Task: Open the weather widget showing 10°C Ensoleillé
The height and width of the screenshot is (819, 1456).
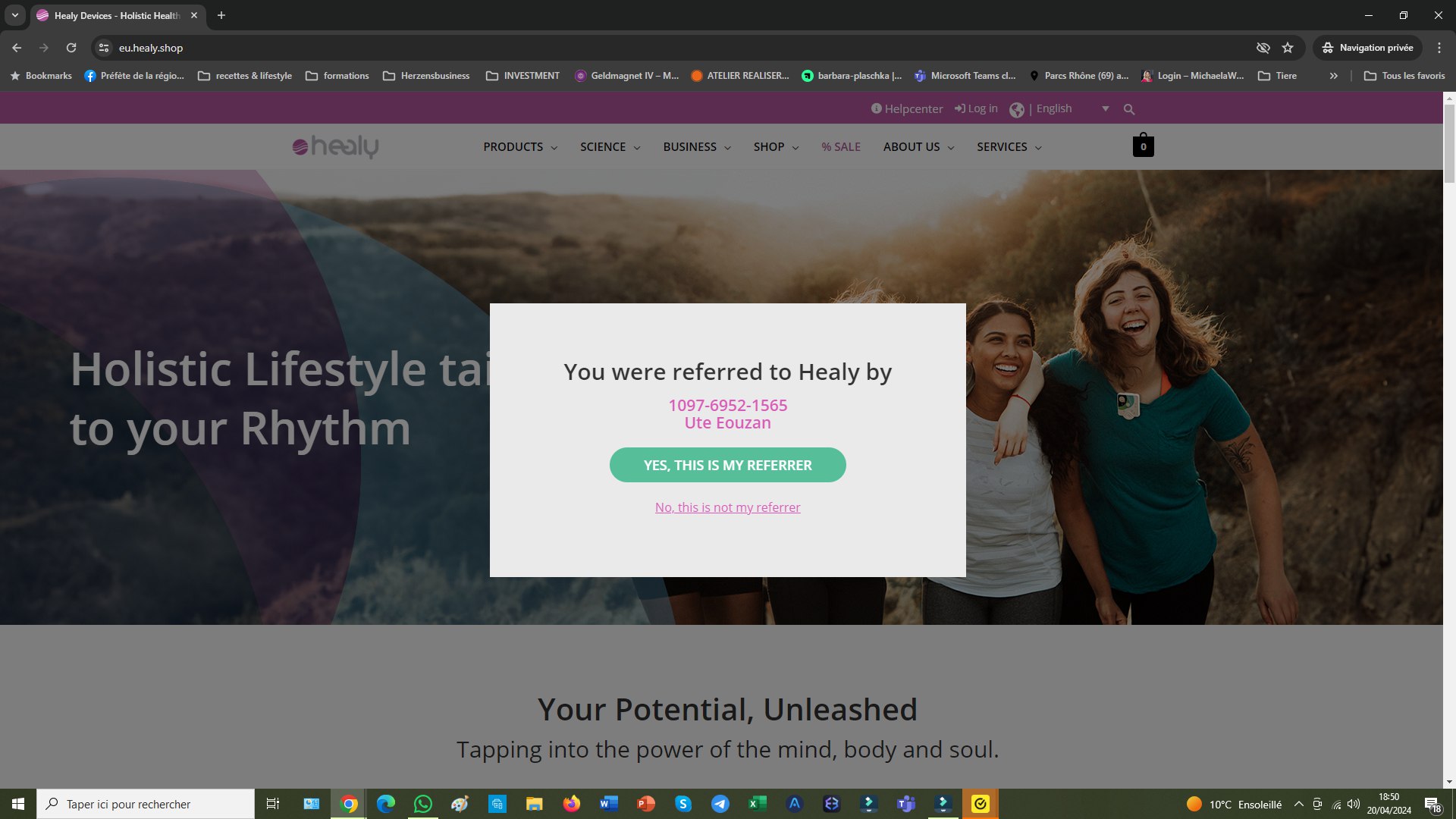Action: point(1234,804)
